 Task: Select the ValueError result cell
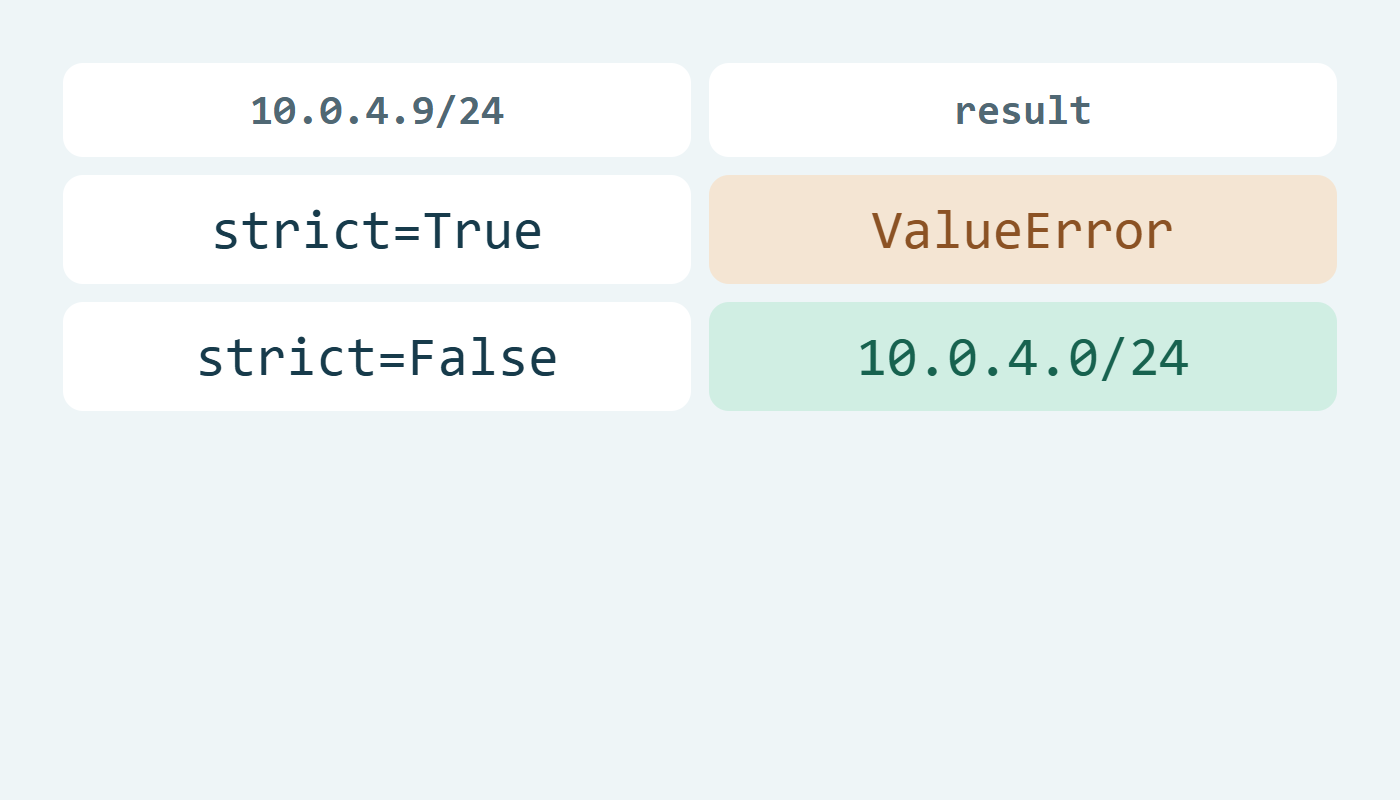tap(1023, 230)
